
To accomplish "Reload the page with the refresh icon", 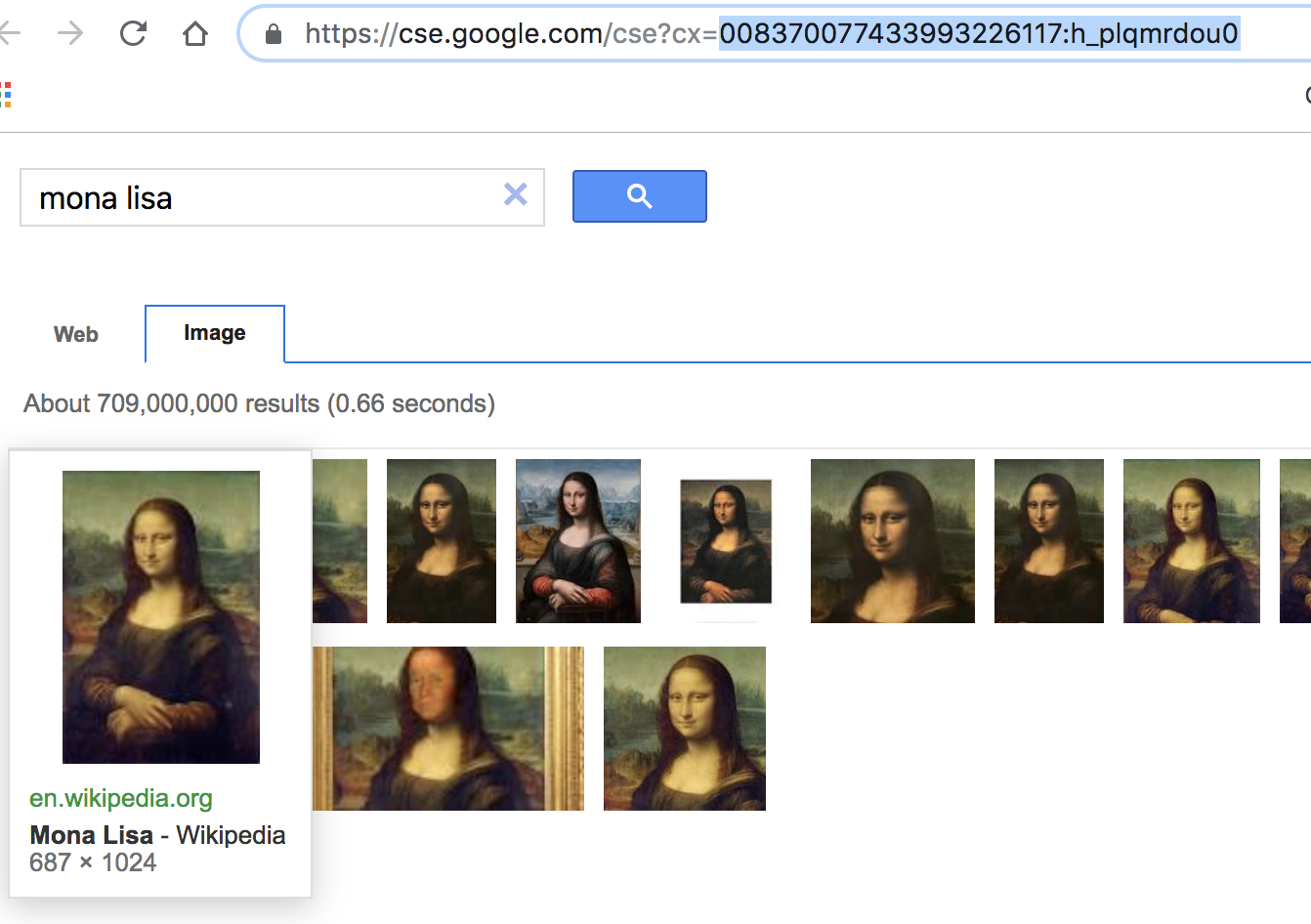I will click(x=133, y=33).
